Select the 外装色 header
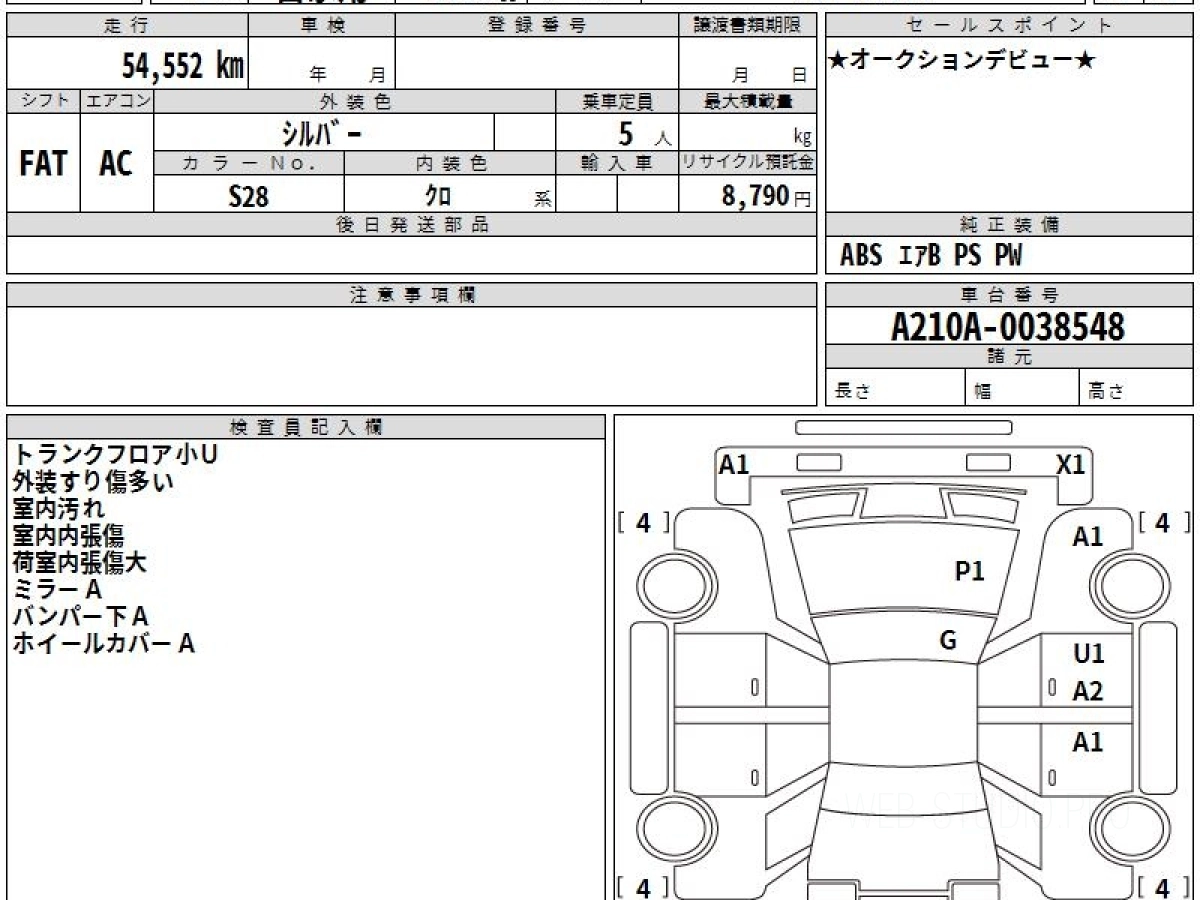Screen dimensions: 1200x900 click(x=355, y=101)
